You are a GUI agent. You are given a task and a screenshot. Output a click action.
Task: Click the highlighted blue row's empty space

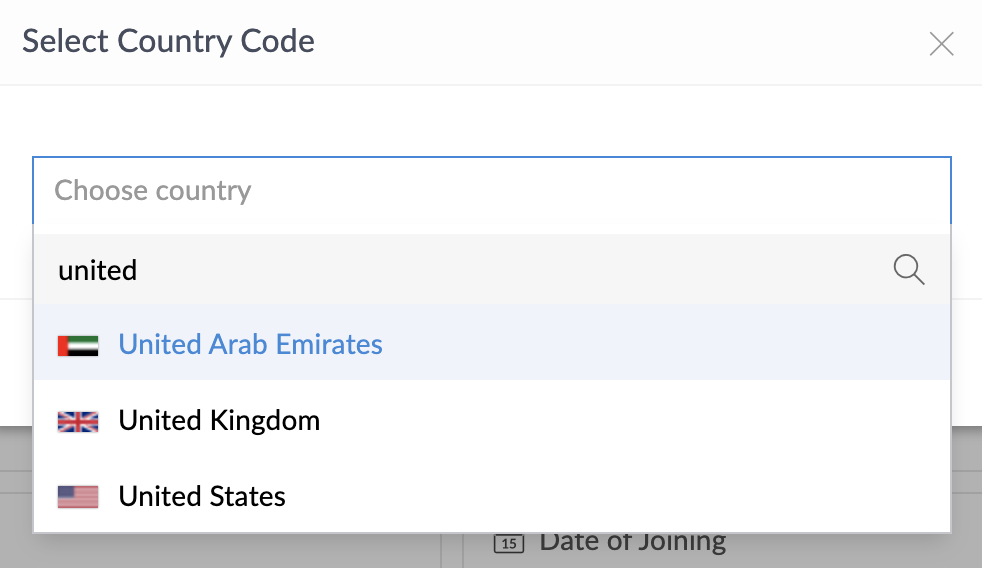[x=660, y=345]
